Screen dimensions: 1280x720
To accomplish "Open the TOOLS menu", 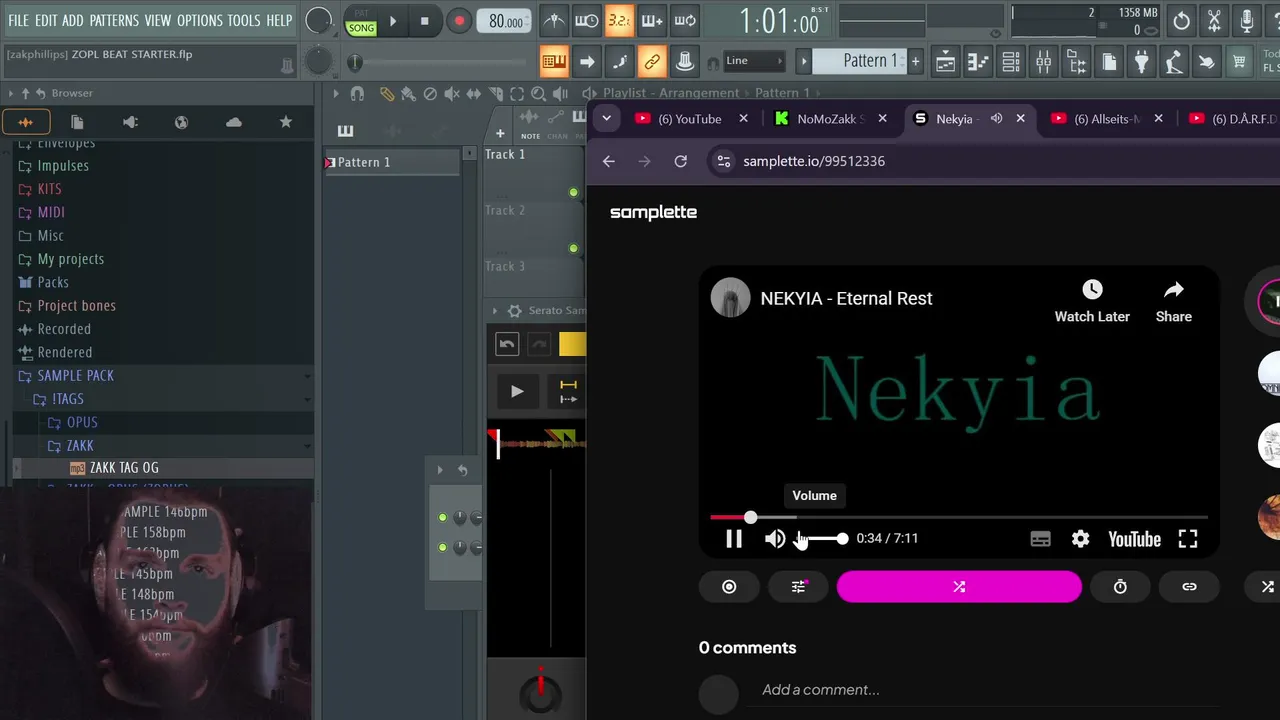I will point(244,20).
